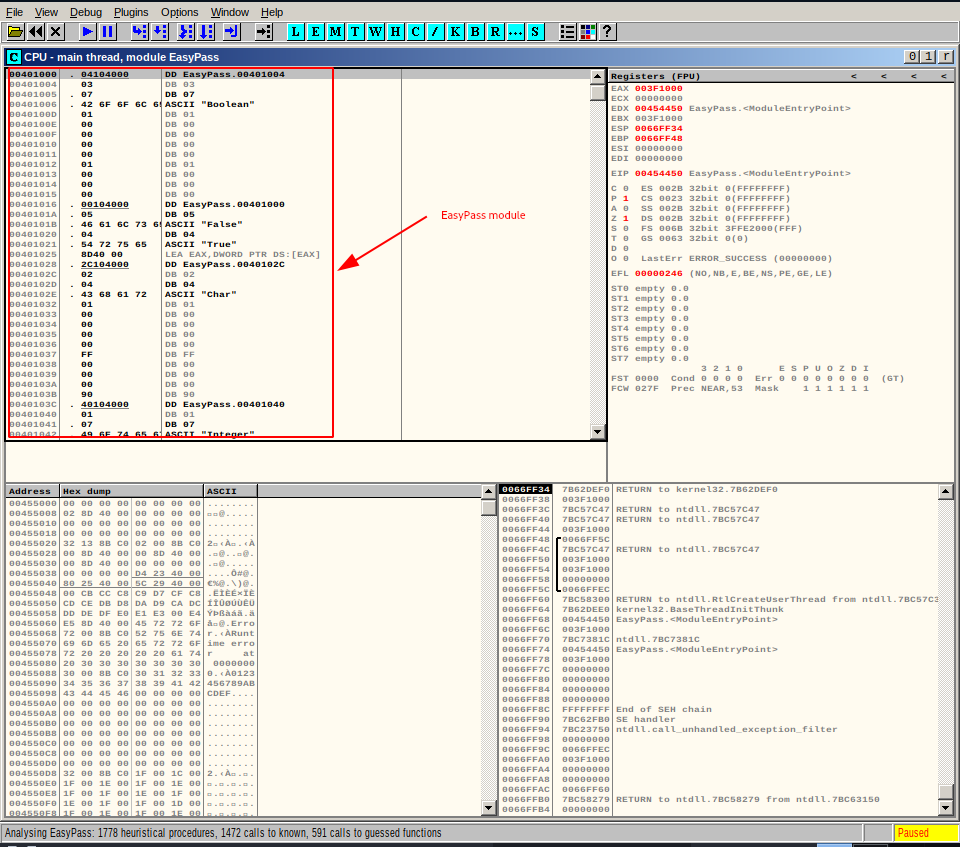Open Breakpoints window (B button)
The height and width of the screenshot is (847, 960).
point(475,32)
